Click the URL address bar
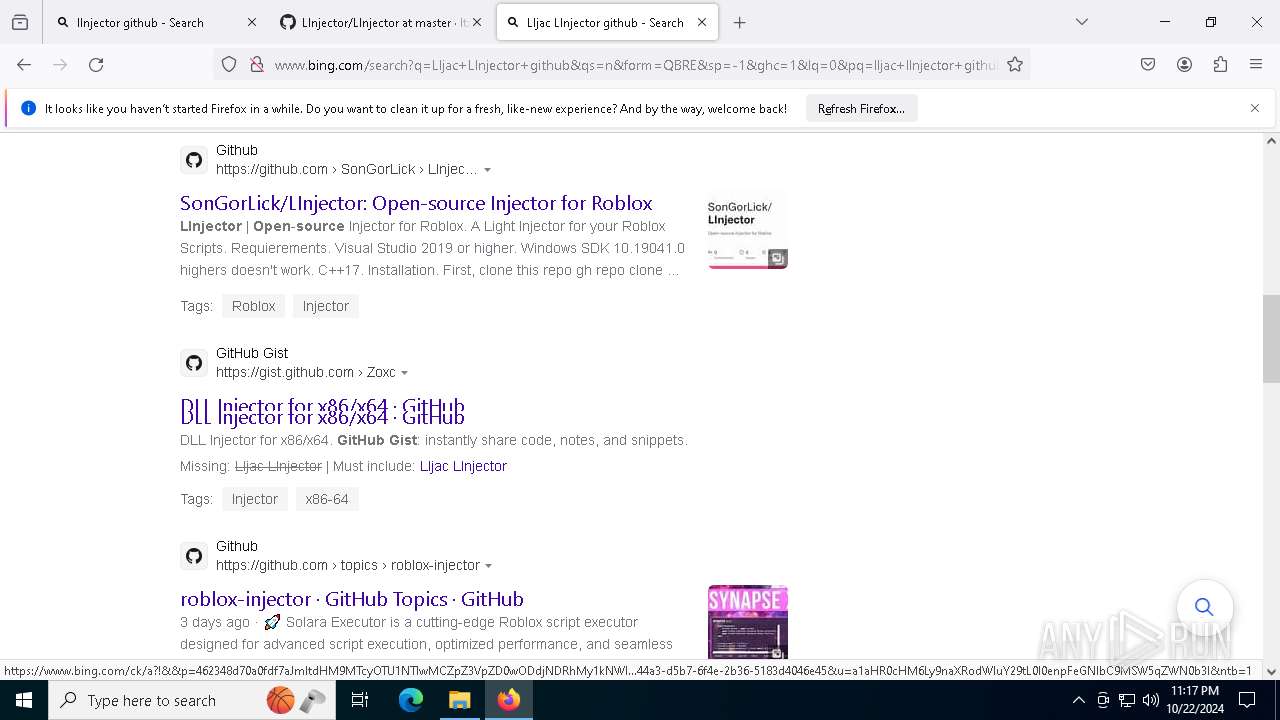This screenshot has height=720, width=1280. pos(635,64)
